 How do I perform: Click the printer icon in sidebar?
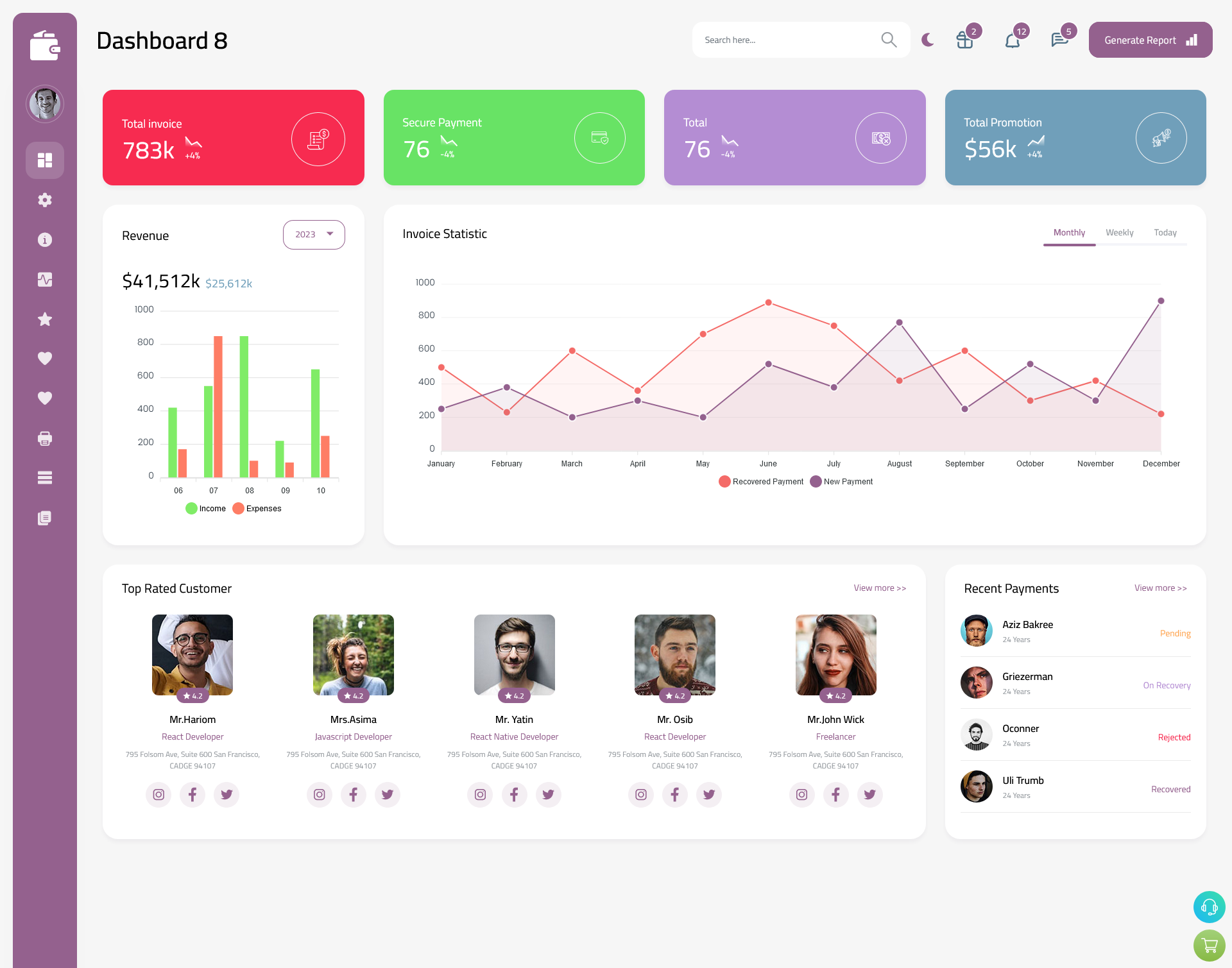(45, 438)
